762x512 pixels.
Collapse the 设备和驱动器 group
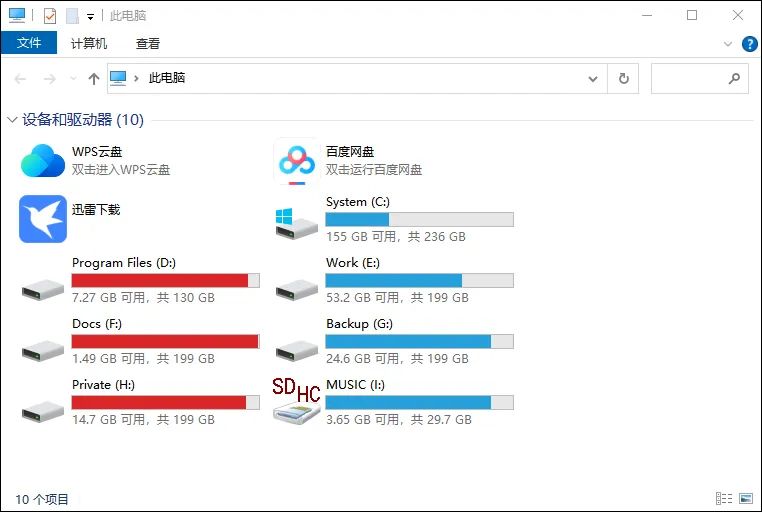(x=12, y=120)
